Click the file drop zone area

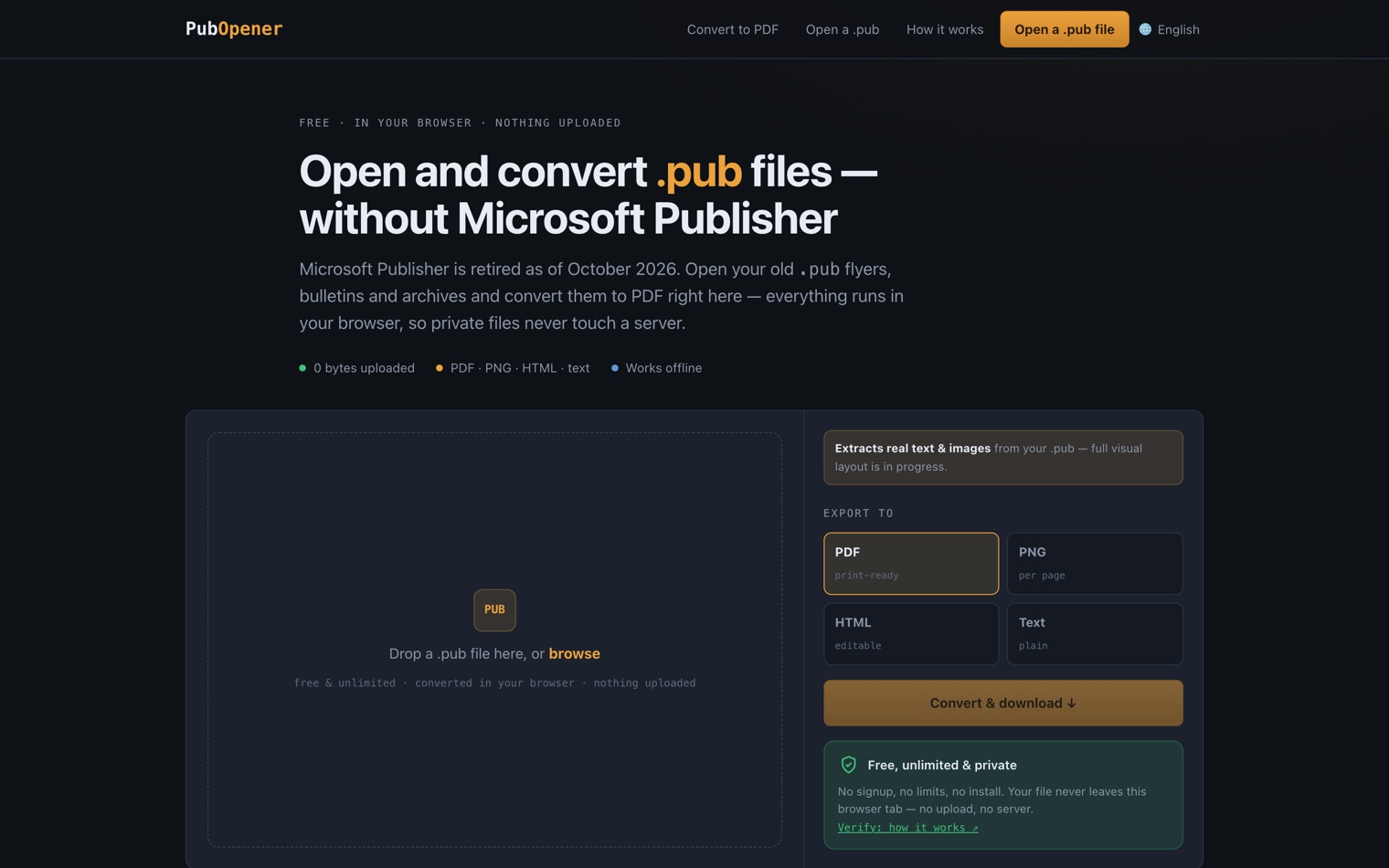pyautogui.click(x=494, y=640)
